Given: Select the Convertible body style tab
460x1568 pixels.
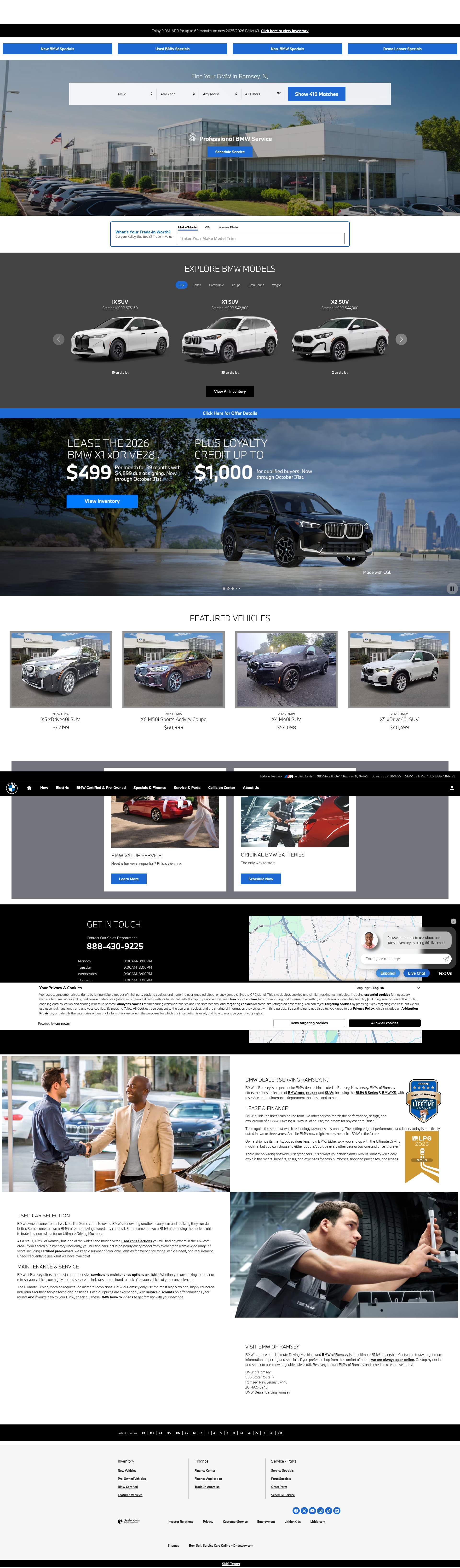Looking at the screenshot, I should coord(217,285).
